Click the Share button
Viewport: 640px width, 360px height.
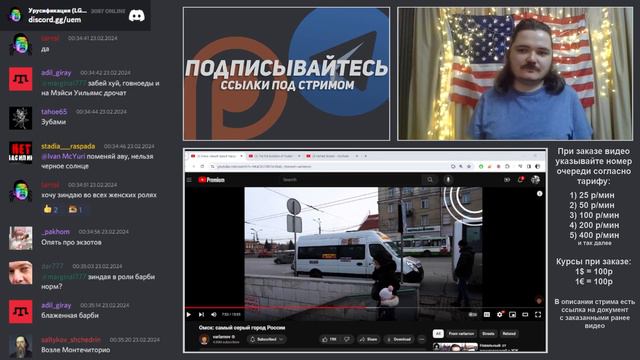[368, 339]
